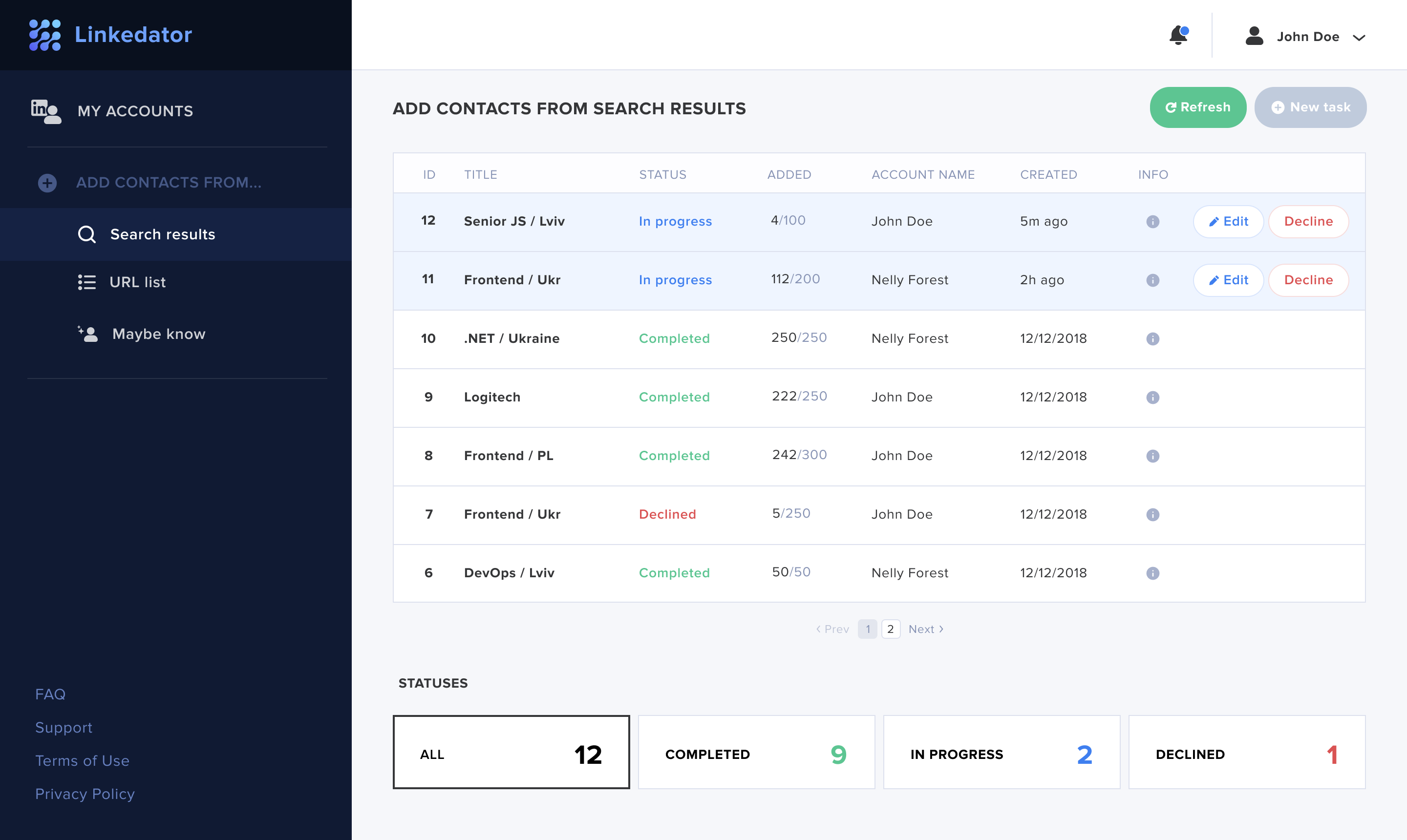The image size is (1407, 840).
Task: Click info icon for declined Frontend / Ukr row
Action: (x=1152, y=515)
